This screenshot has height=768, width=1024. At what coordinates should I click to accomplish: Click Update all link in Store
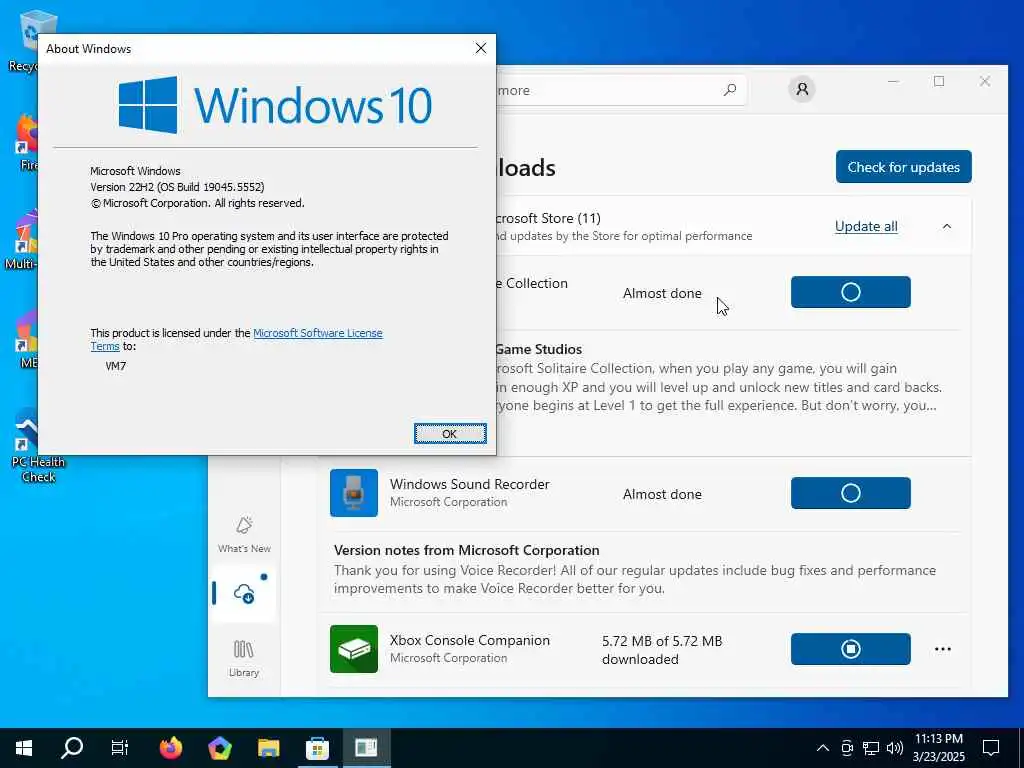point(866,227)
